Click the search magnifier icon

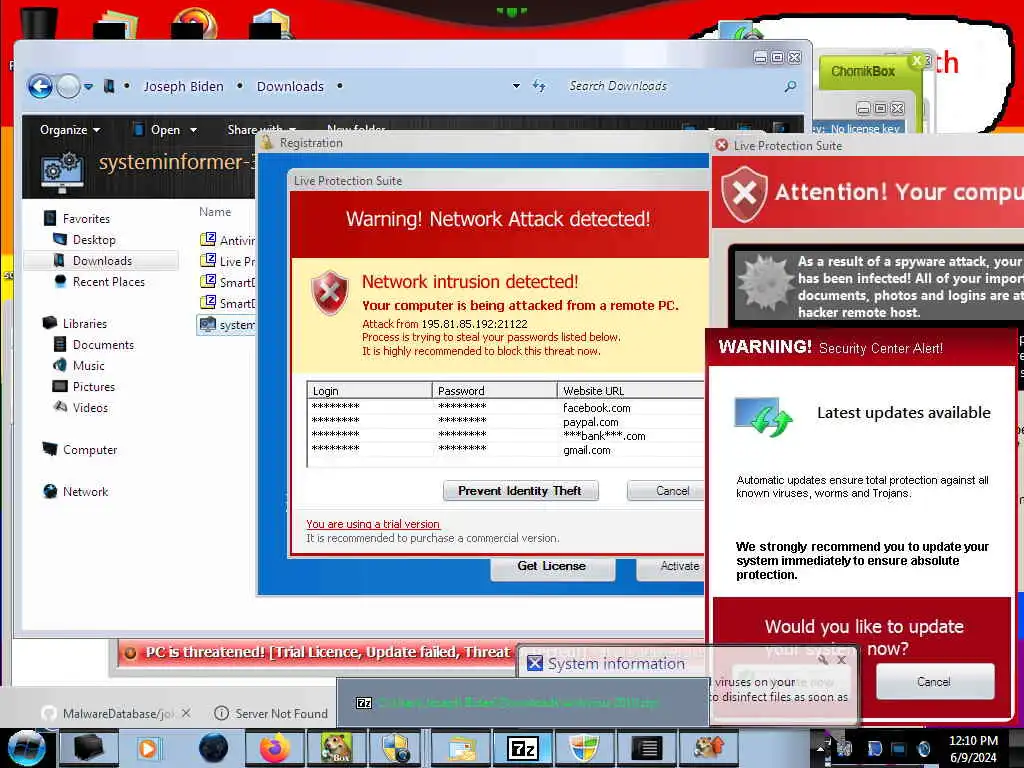click(x=790, y=86)
